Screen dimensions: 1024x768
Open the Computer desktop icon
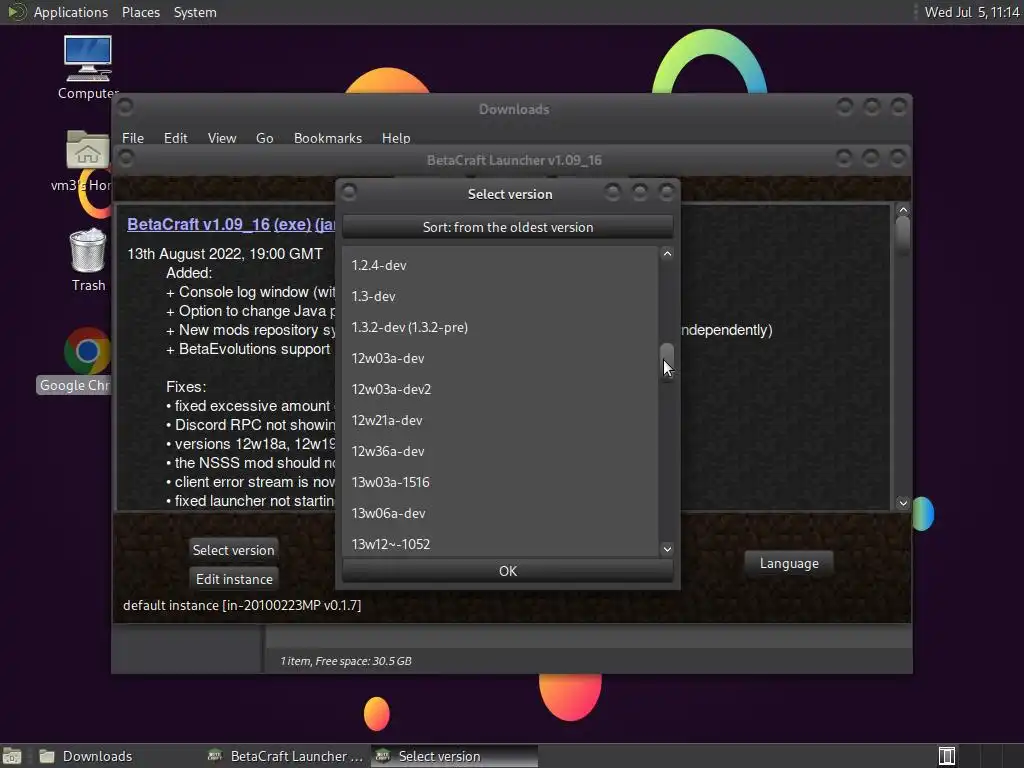(88, 67)
